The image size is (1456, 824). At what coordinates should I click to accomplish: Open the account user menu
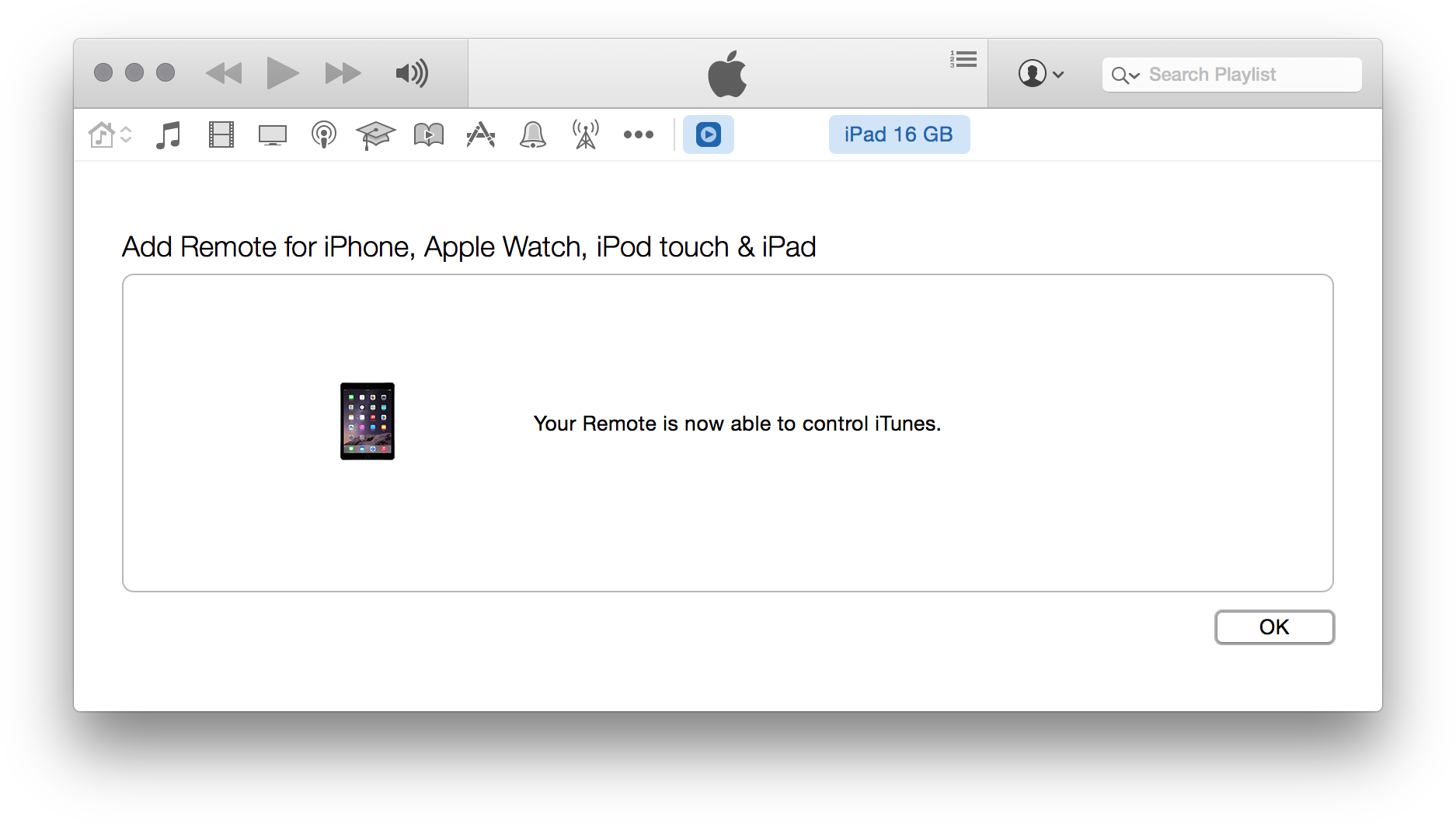point(1040,74)
